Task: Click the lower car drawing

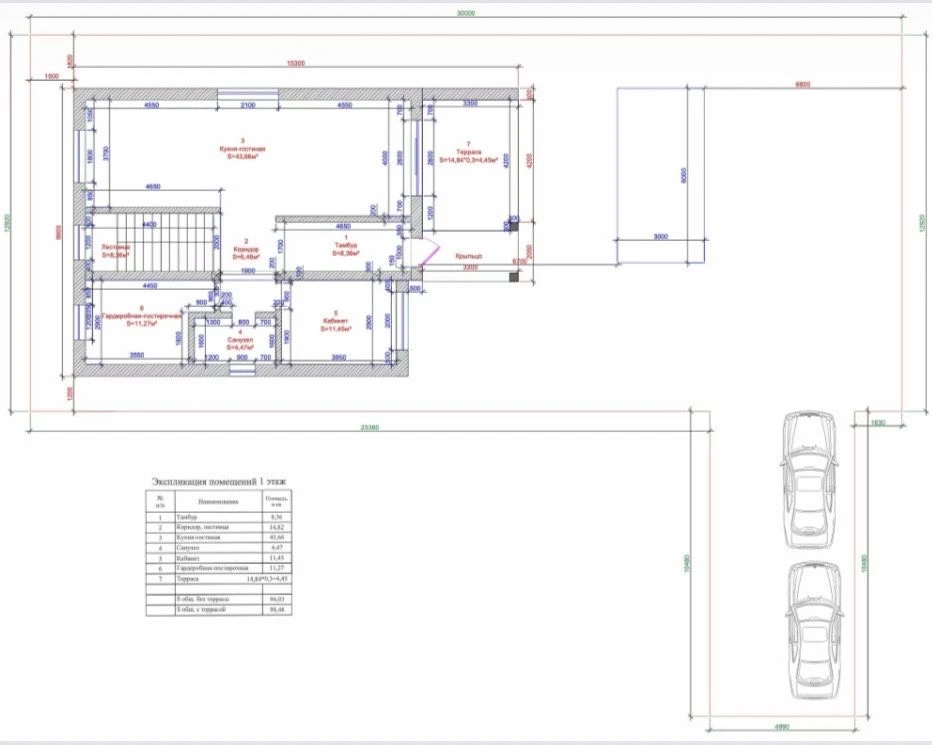Action: pyautogui.click(x=813, y=632)
